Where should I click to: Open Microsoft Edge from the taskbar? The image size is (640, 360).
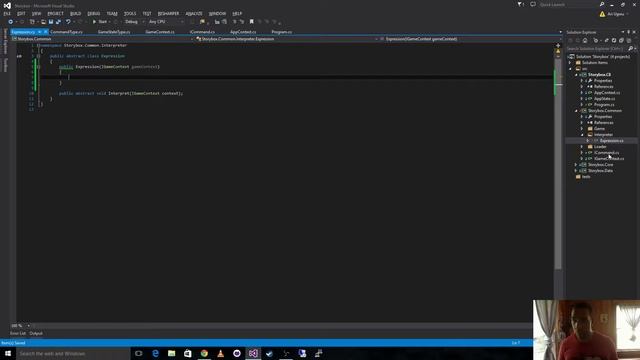[155, 353]
